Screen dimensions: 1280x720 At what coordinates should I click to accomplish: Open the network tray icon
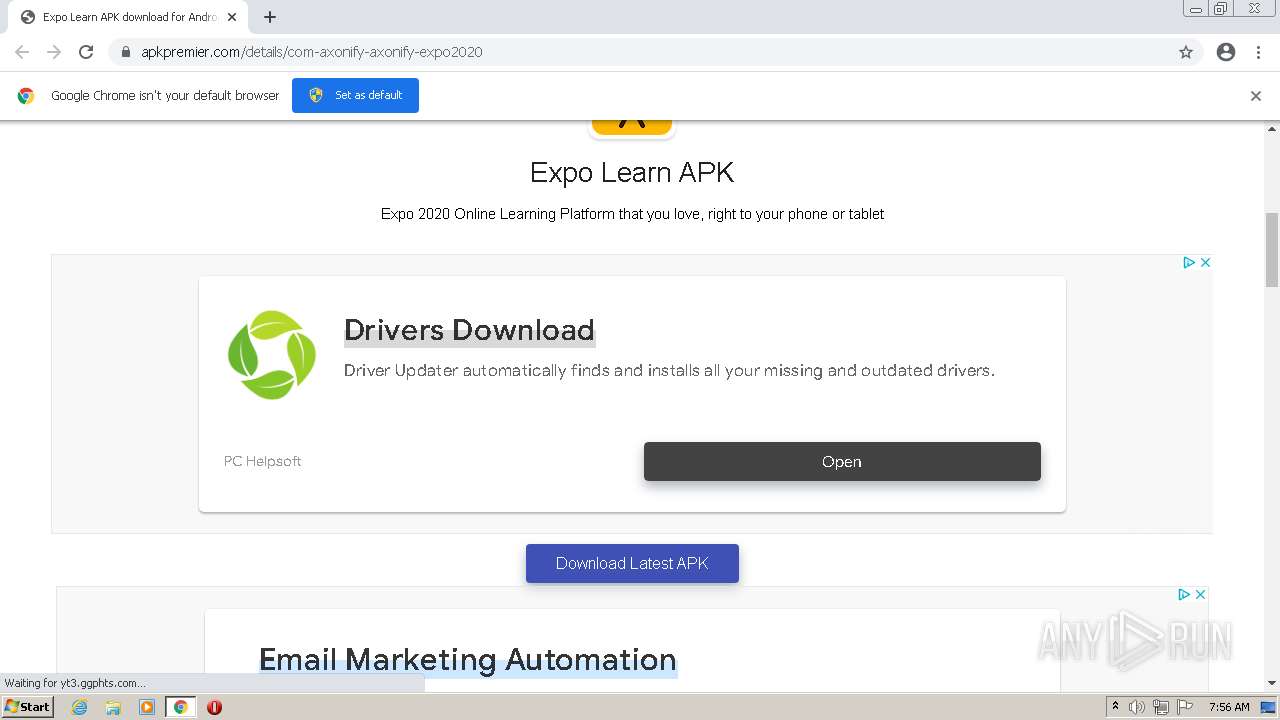1161,707
